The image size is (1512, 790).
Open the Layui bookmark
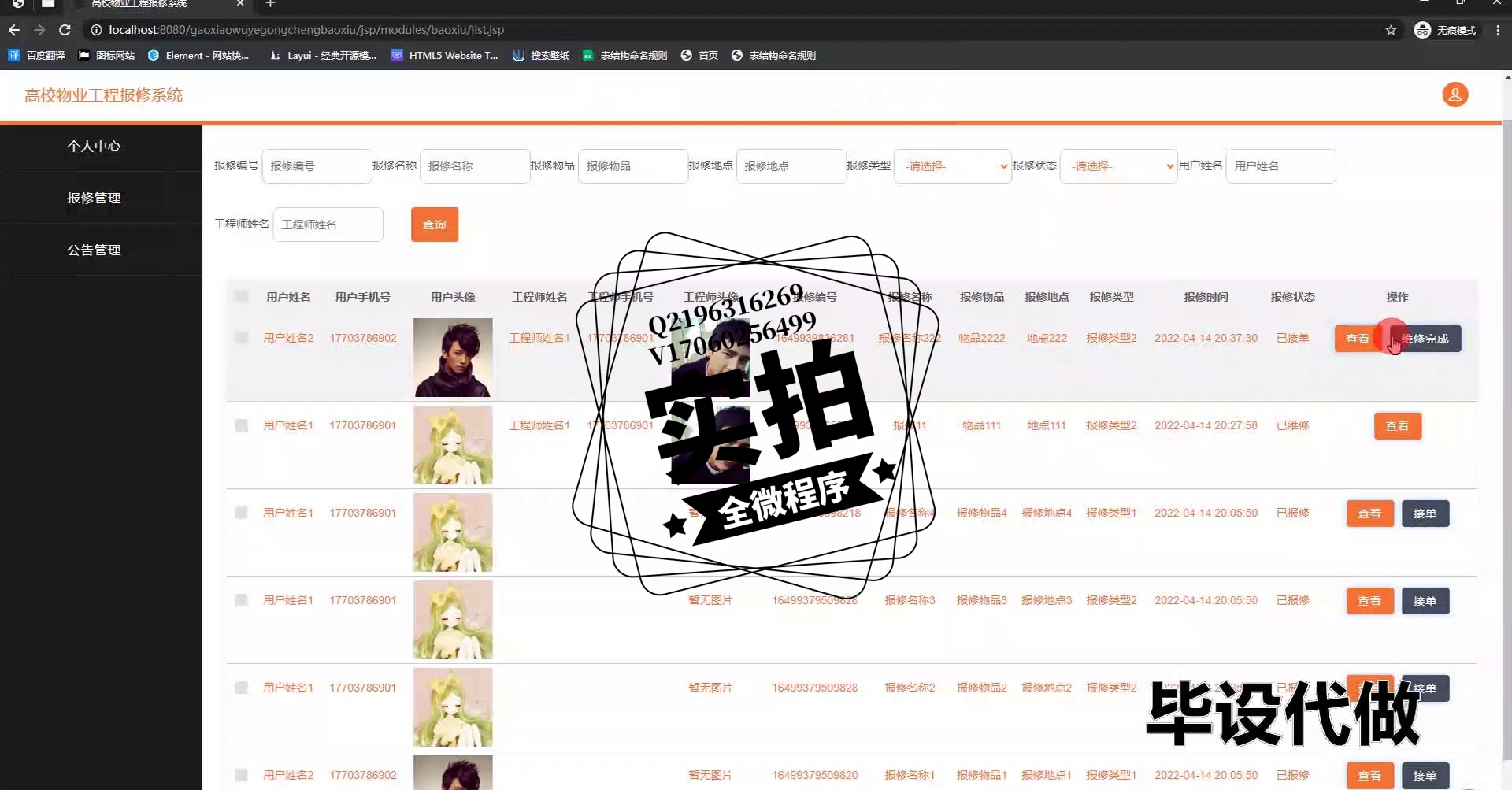click(x=323, y=55)
